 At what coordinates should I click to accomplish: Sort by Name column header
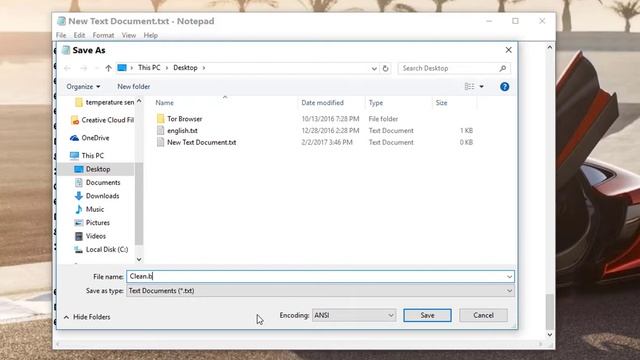click(x=164, y=103)
